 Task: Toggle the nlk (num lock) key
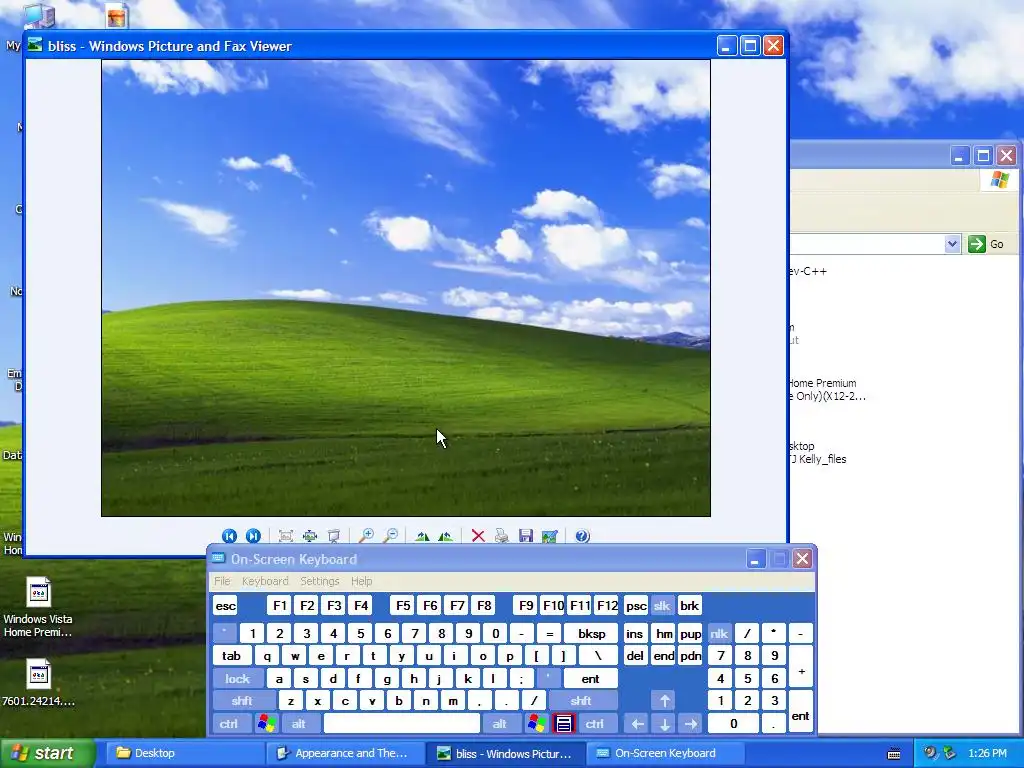coord(719,633)
